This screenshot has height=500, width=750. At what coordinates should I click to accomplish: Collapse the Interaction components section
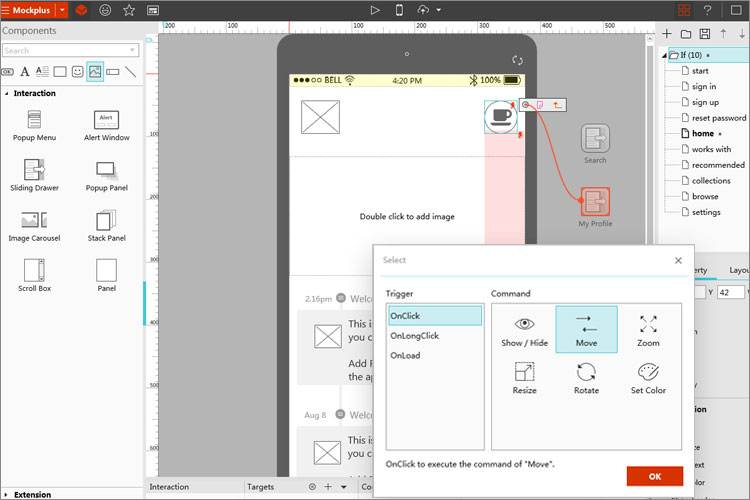pyautogui.click(x=7, y=93)
